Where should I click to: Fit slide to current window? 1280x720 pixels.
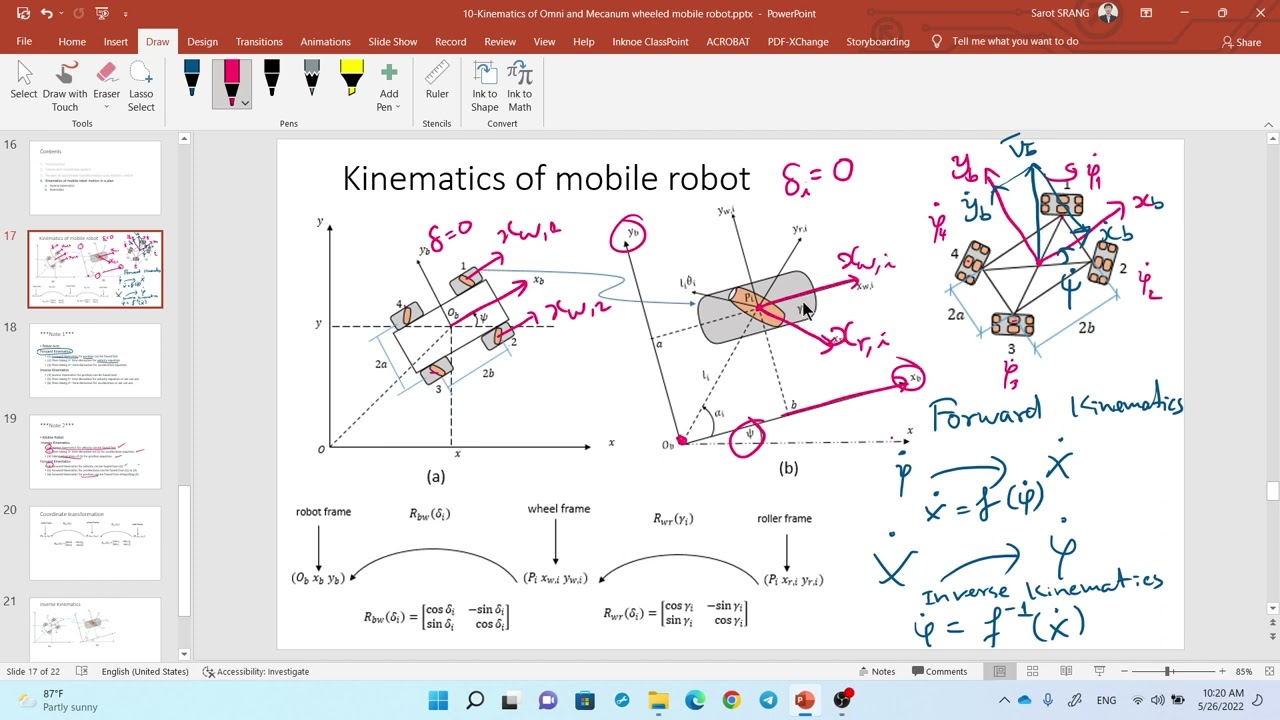(x=1267, y=671)
